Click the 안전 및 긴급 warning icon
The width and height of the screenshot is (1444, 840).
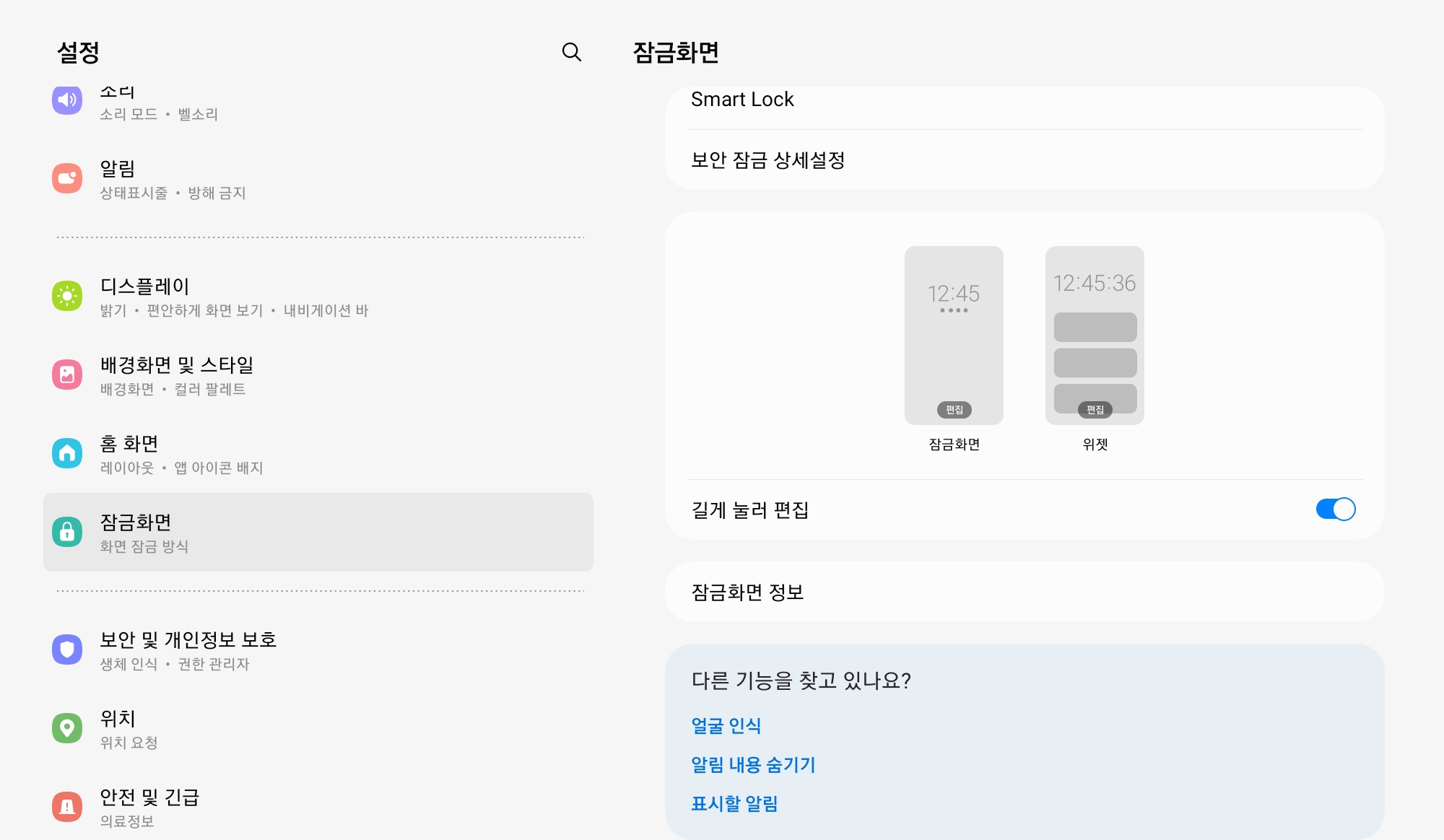coord(67,808)
